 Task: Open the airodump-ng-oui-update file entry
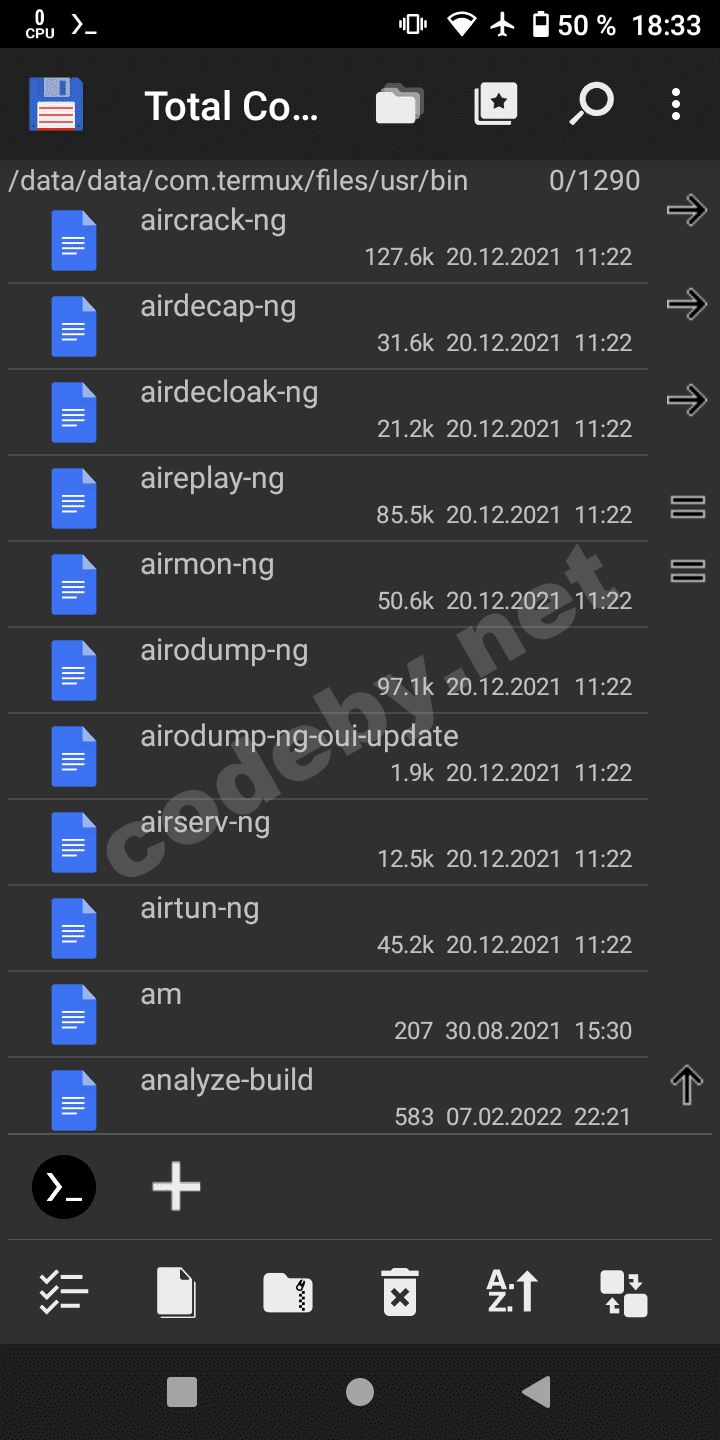coord(328,756)
